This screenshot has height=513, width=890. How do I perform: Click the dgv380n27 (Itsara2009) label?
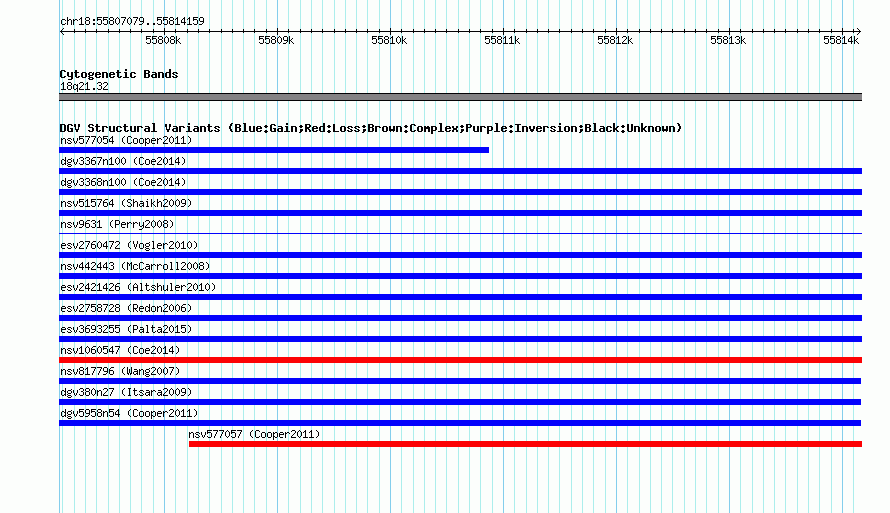126,392
